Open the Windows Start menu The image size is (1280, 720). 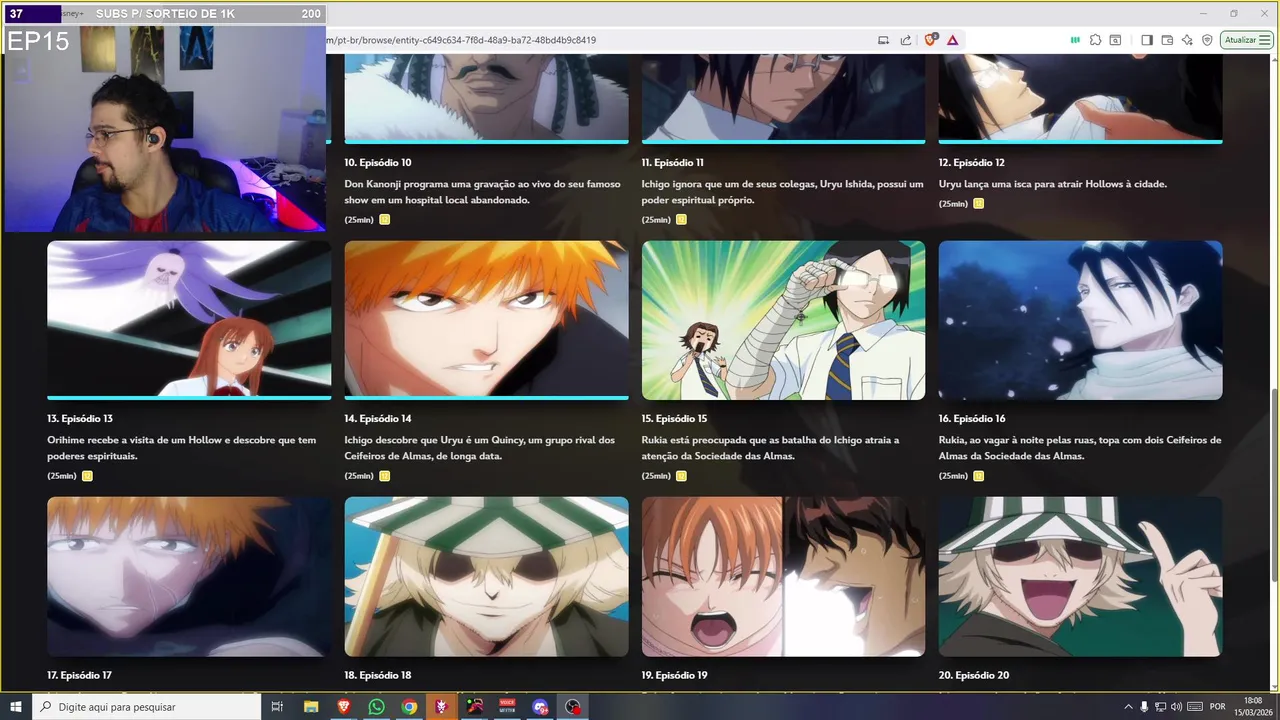click(x=16, y=706)
